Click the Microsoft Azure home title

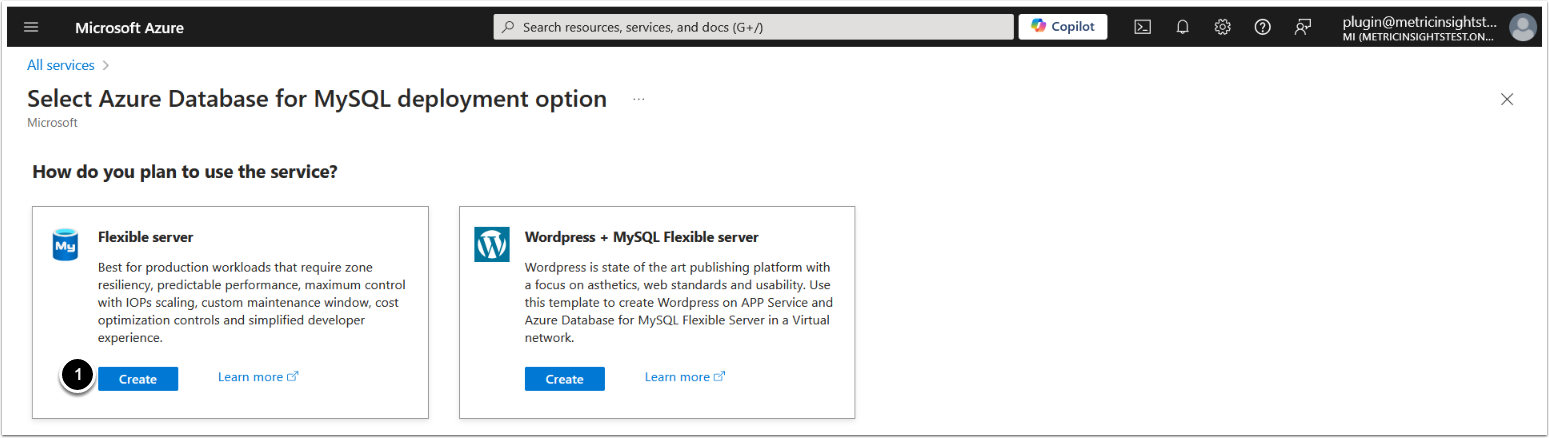pos(129,28)
